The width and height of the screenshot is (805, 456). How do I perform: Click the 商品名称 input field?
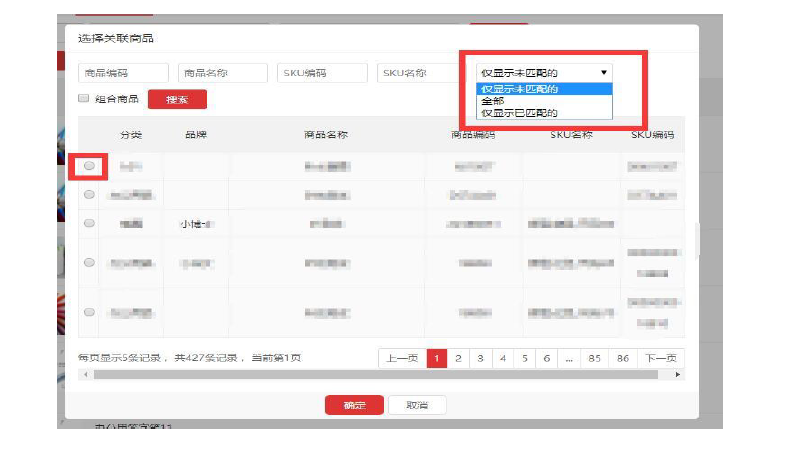point(223,73)
